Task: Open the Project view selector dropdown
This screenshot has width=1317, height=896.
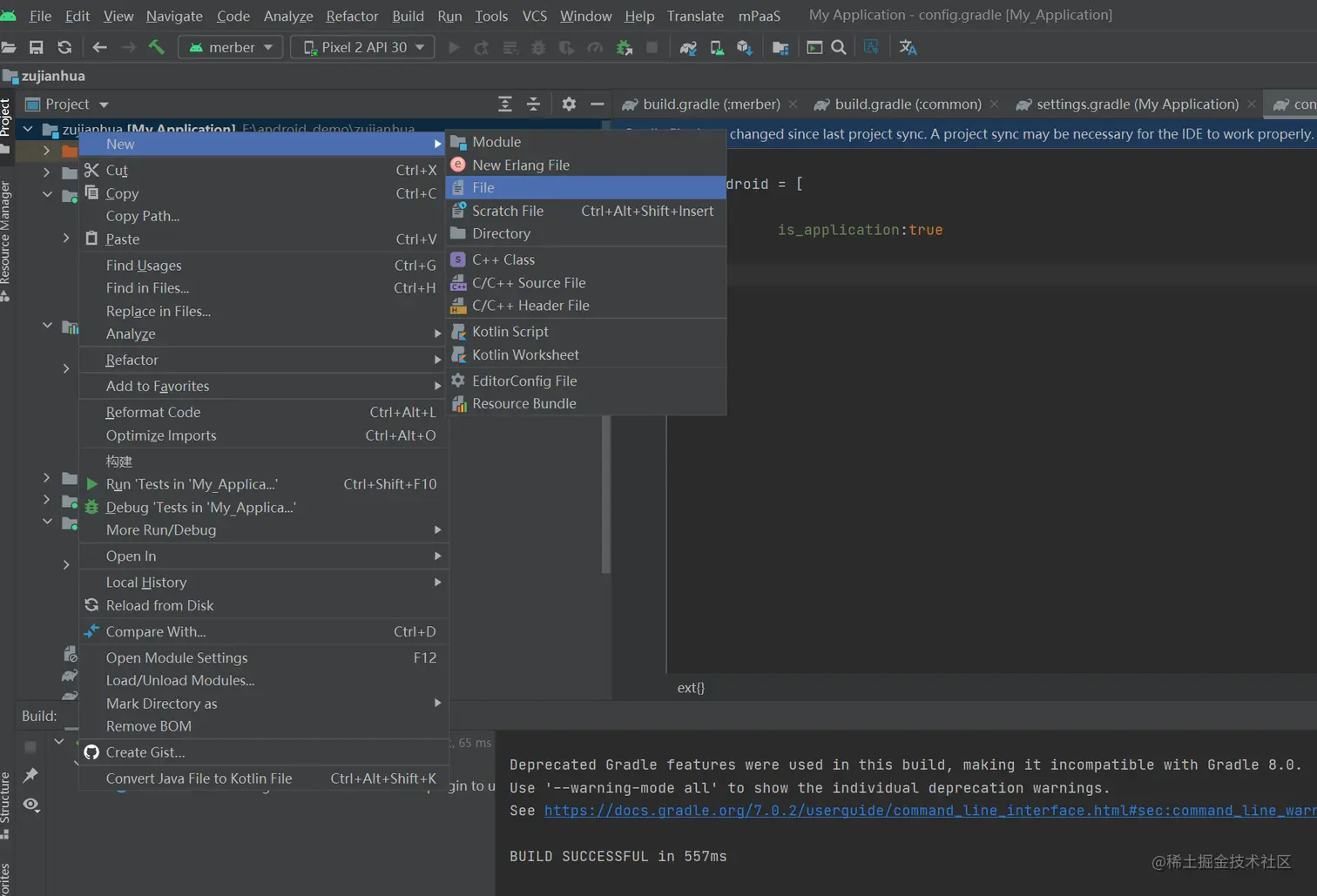Action: [68, 104]
